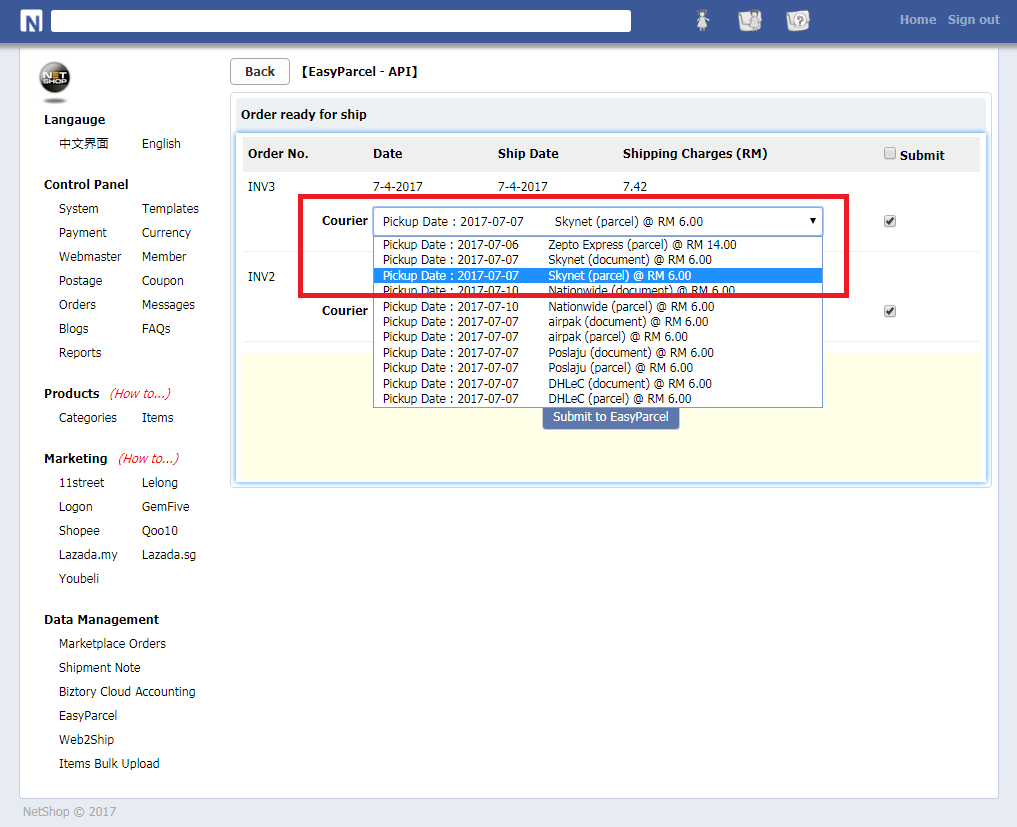Switch language to English

[161, 144]
